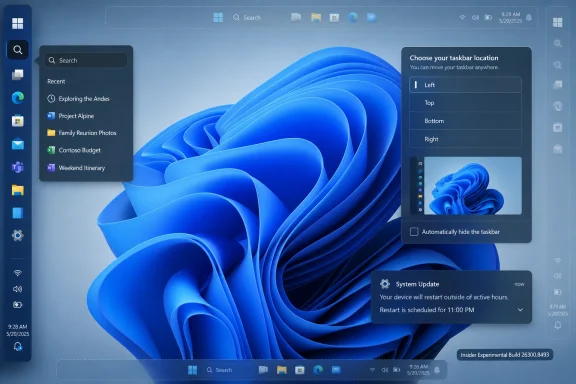Click the volume icon on the top taskbar

pos(475,17)
